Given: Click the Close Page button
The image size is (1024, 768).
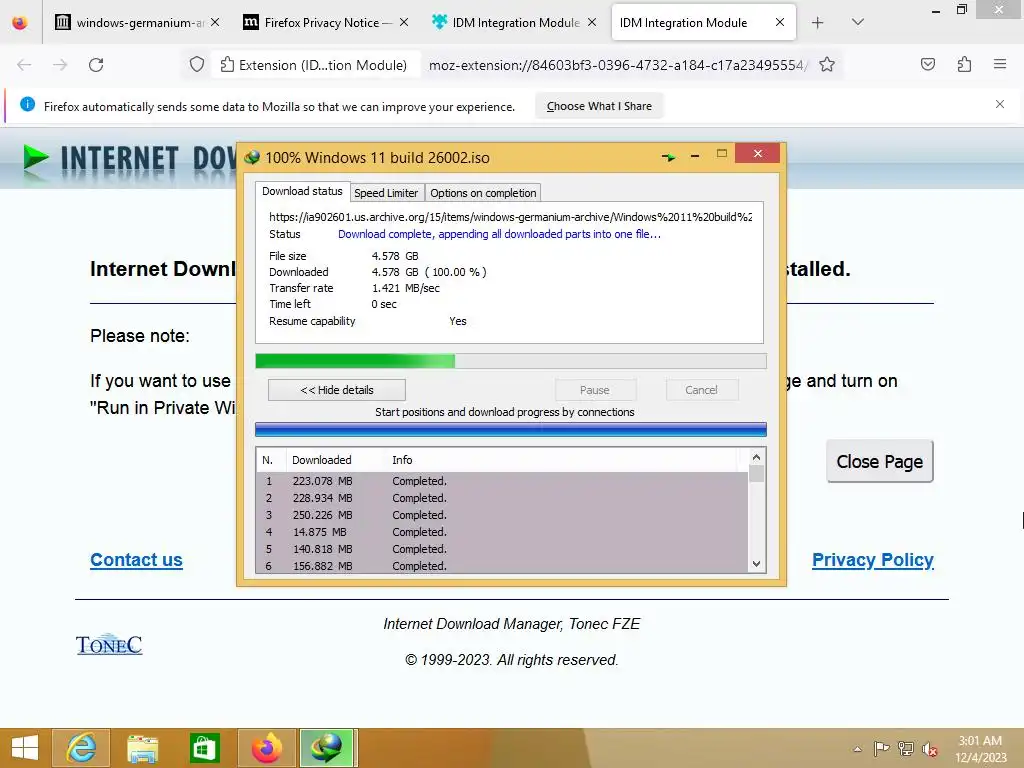Looking at the screenshot, I should (x=879, y=461).
